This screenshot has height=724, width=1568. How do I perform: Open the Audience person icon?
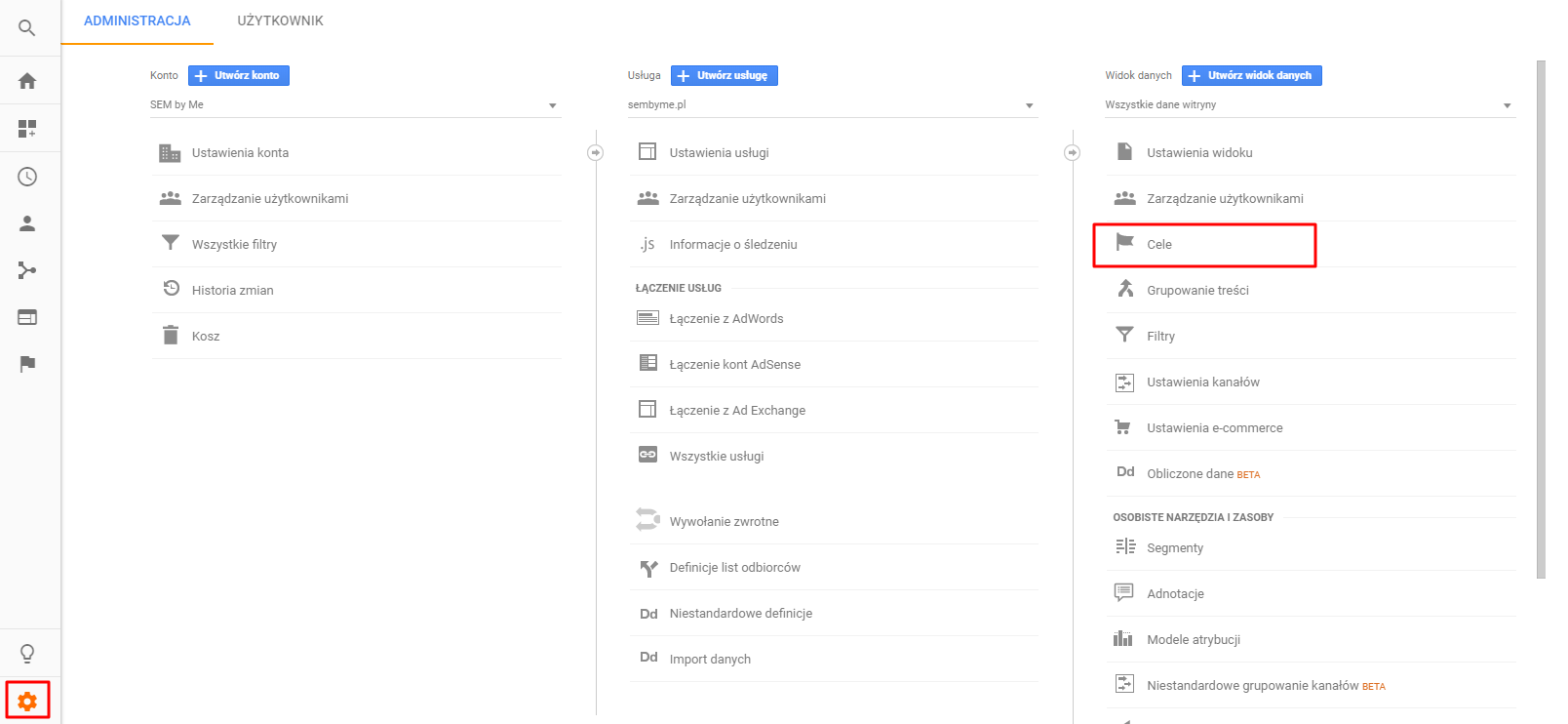click(x=27, y=223)
